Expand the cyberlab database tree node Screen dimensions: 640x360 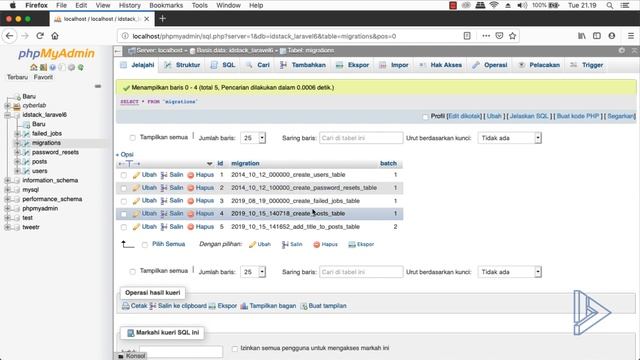pos(7,105)
